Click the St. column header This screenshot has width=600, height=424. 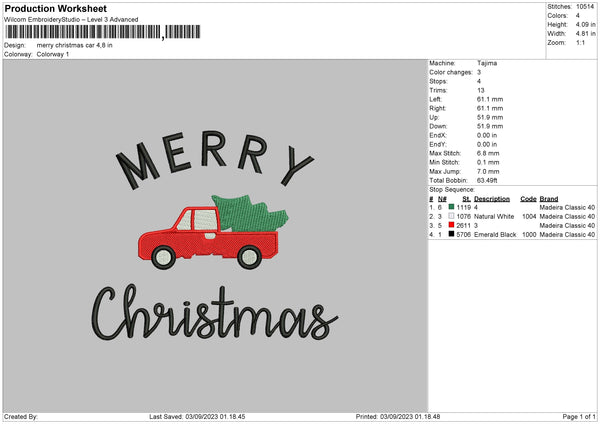click(466, 199)
